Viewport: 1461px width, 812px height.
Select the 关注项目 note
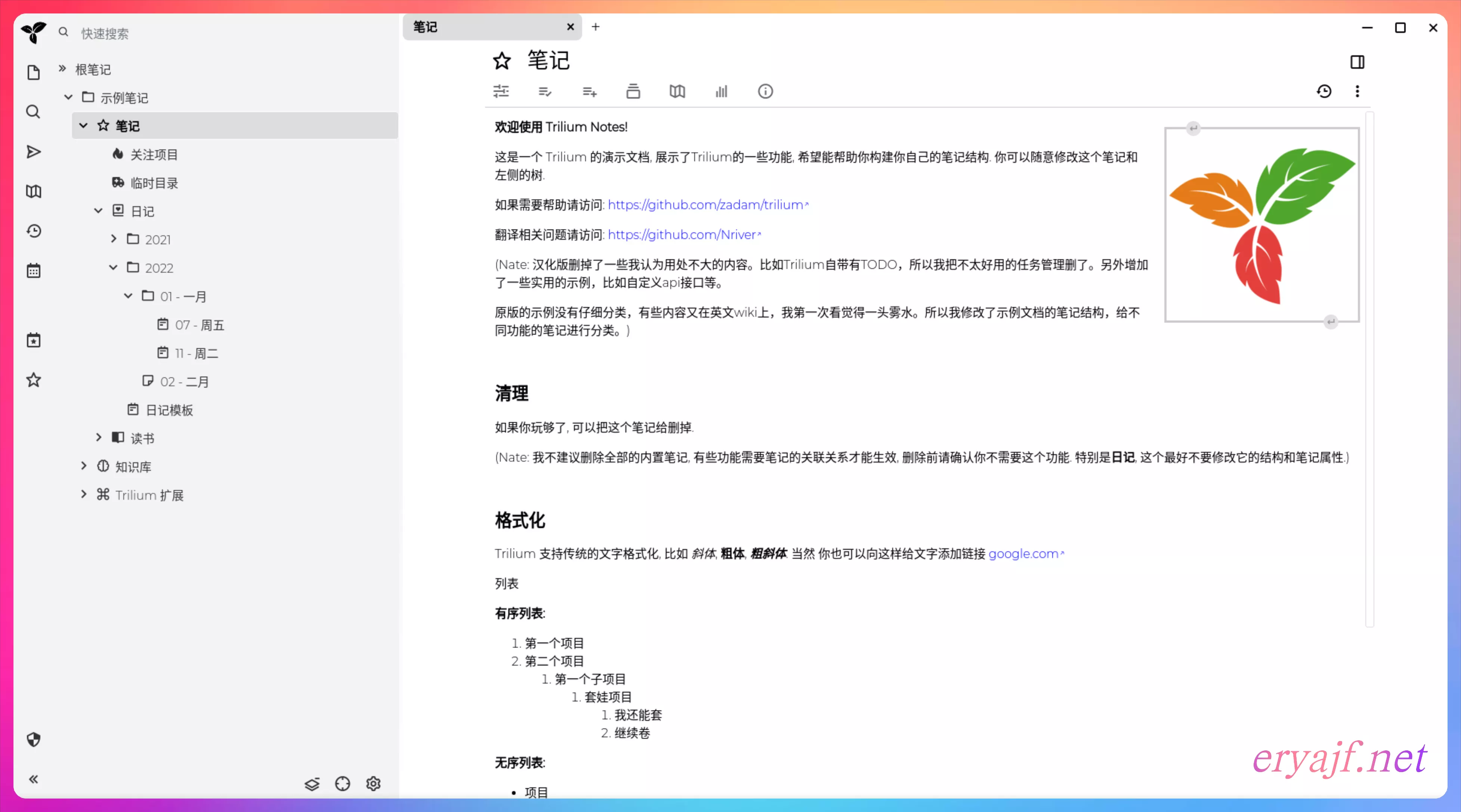[x=154, y=154]
